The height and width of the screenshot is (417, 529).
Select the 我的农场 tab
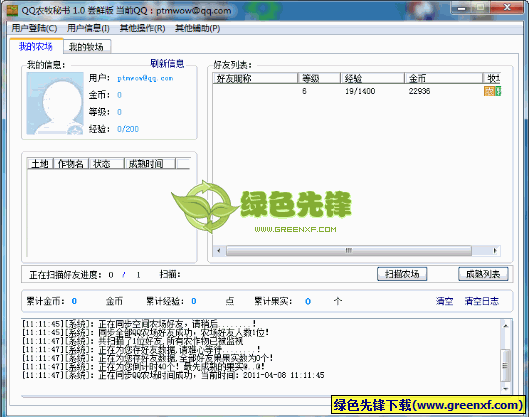coord(36,46)
